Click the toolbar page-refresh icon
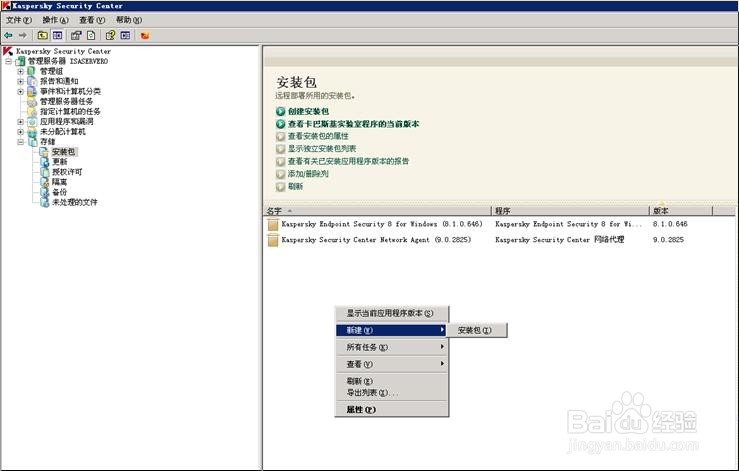This screenshot has width=739, height=471. click(91, 35)
